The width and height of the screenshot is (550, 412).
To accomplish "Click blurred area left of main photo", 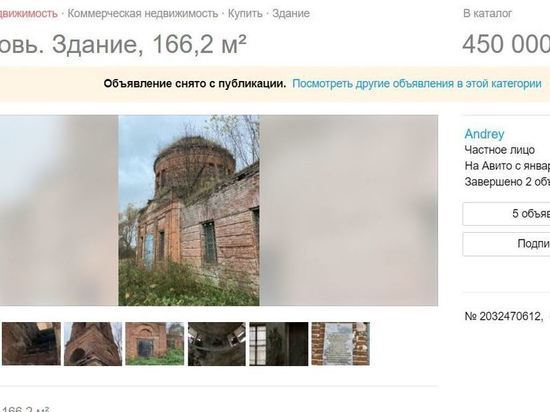I will pos(59,210).
